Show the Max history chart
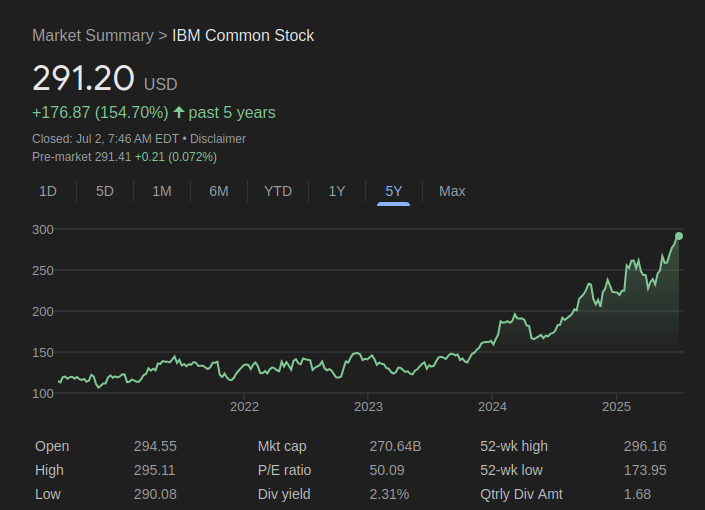The height and width of the screenshot is (510, 705). coord(452,191)
